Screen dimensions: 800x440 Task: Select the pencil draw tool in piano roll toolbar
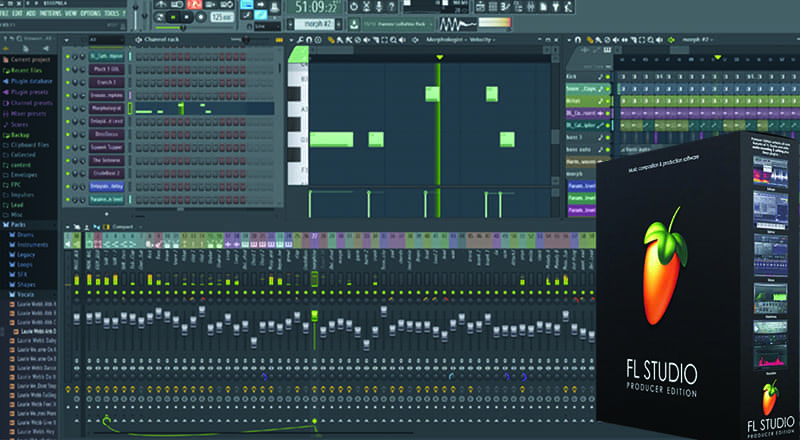331,40
